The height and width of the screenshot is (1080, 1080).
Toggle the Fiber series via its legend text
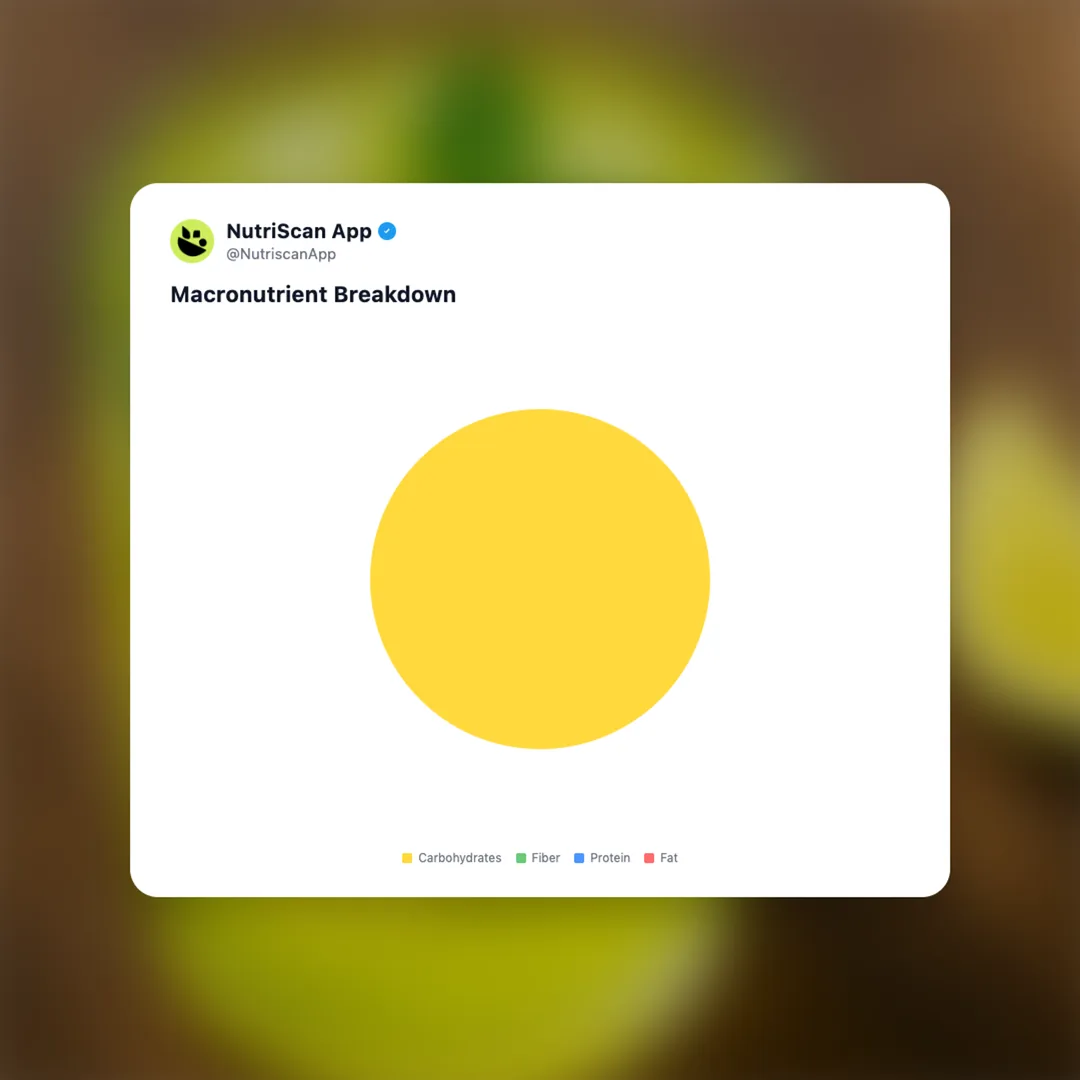(x=546, y=858)
